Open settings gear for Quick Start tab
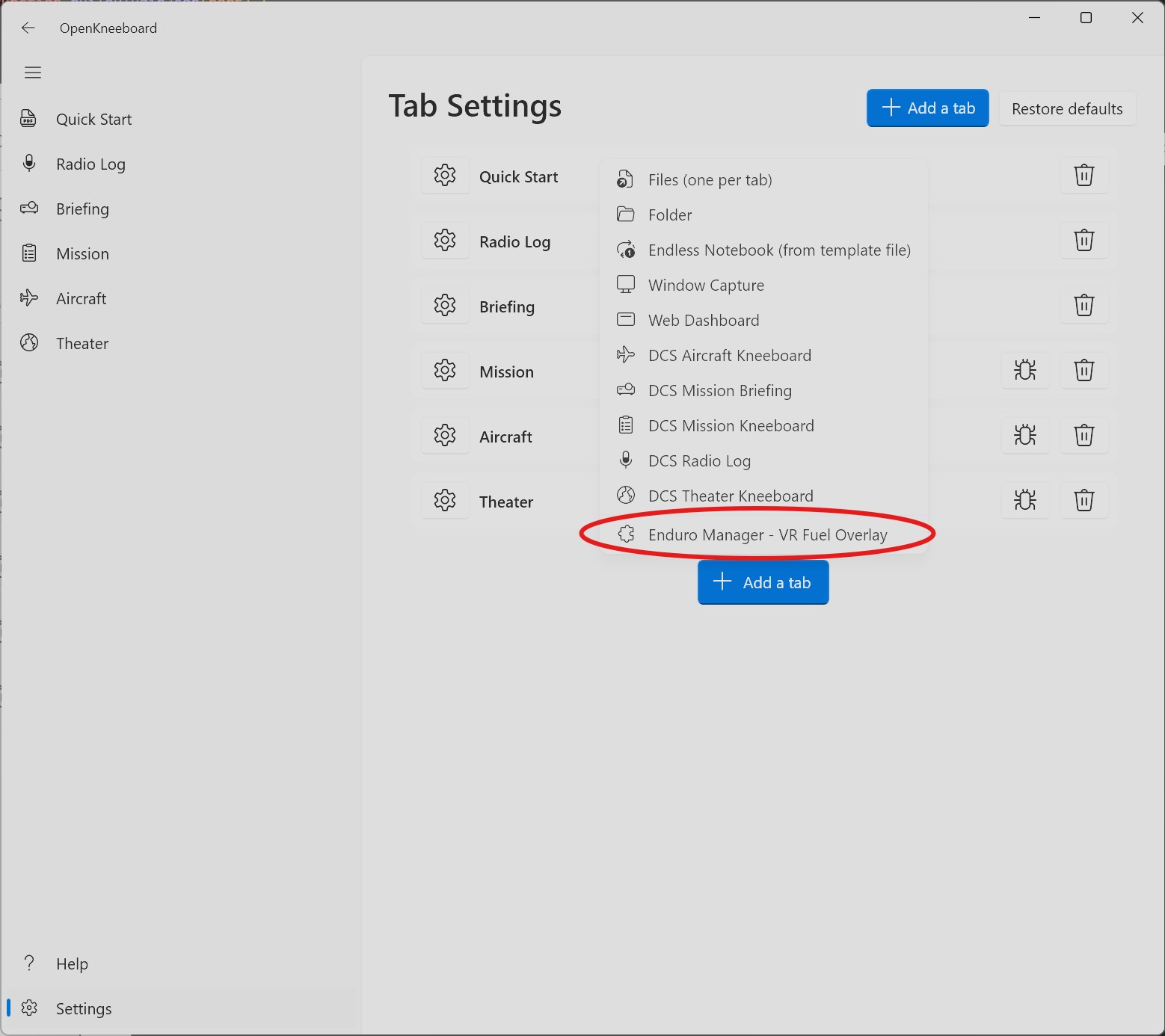The width and height of the screenshot is (1165, 1036). point(445,176)
